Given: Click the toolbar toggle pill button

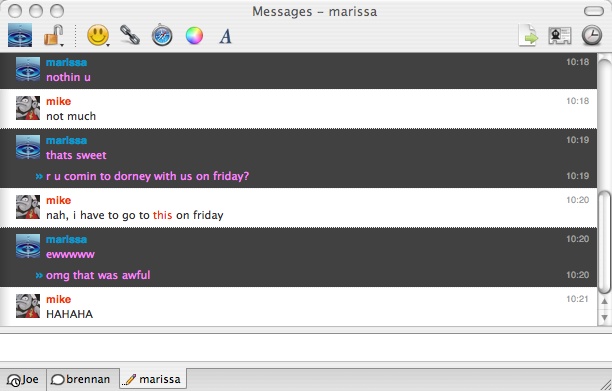Looking at the screenshot, I should pyautogui.click(x=594, y=11).
